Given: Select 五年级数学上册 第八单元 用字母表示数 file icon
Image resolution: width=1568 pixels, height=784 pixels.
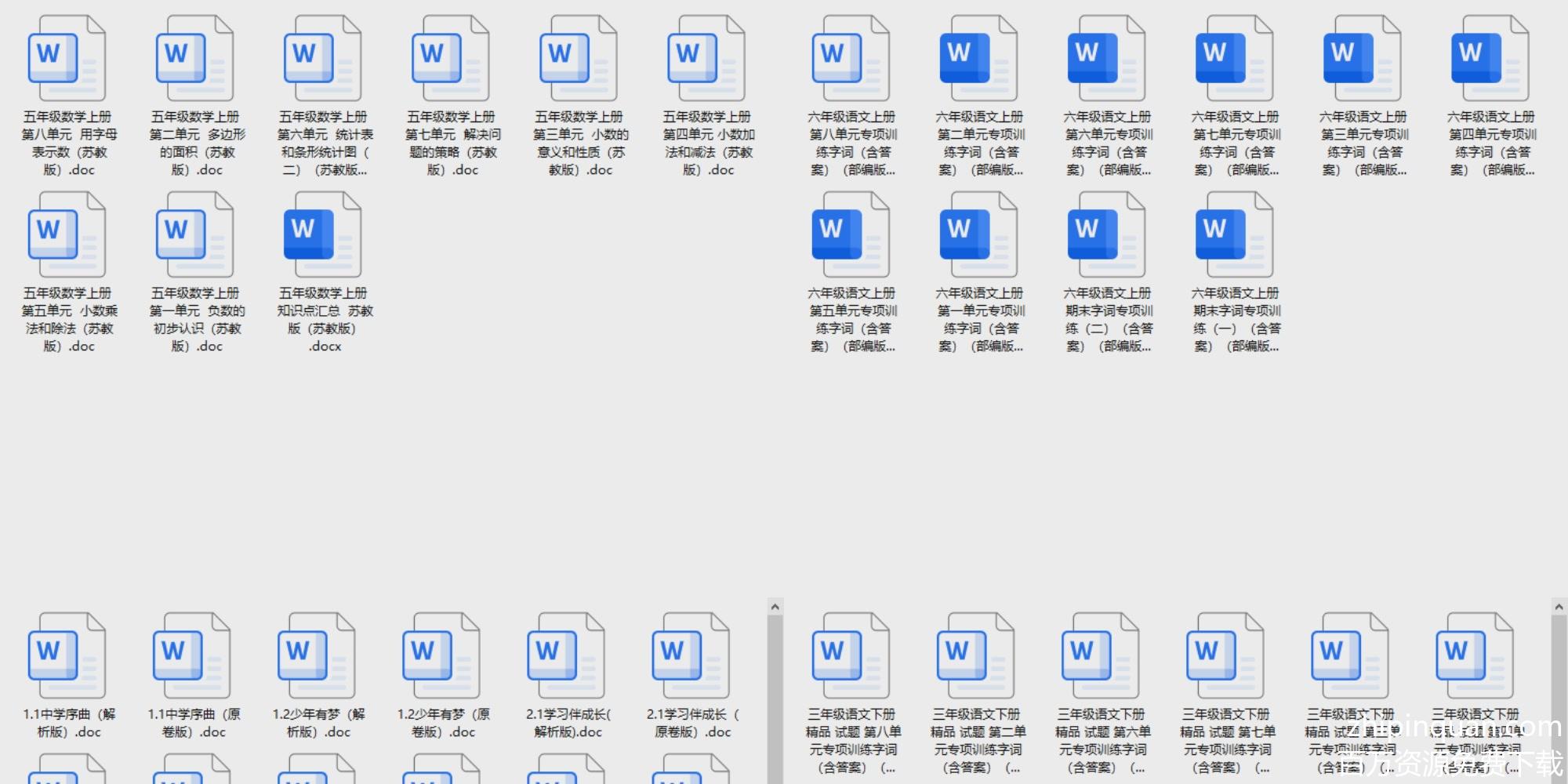Looking at the screenshot, I should 67,58.
